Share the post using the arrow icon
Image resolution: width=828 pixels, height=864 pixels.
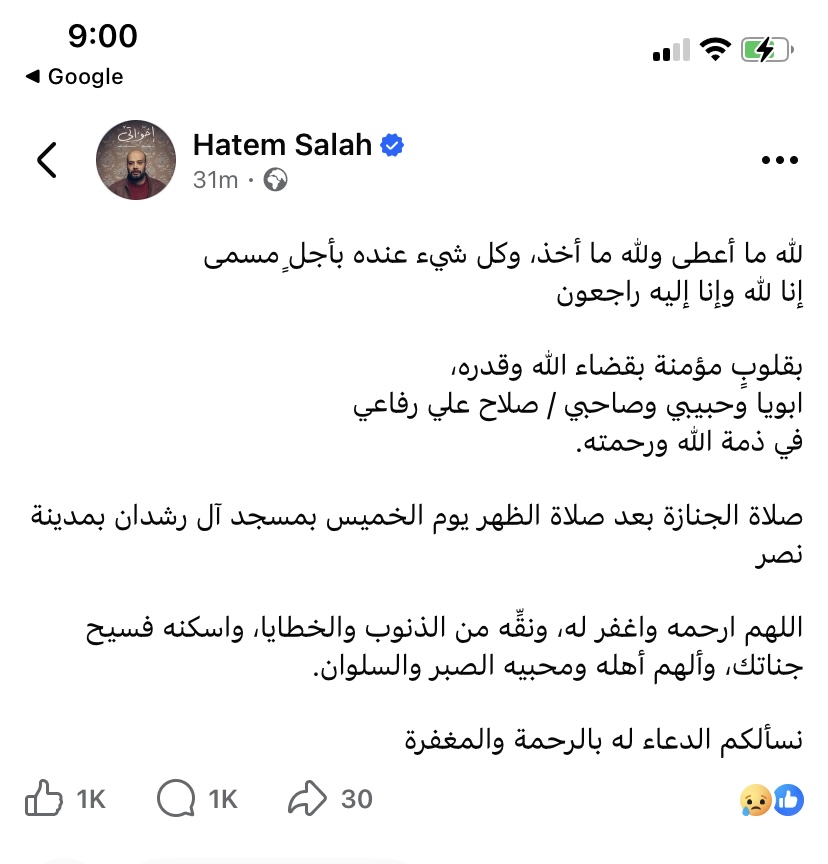(308, 798)
